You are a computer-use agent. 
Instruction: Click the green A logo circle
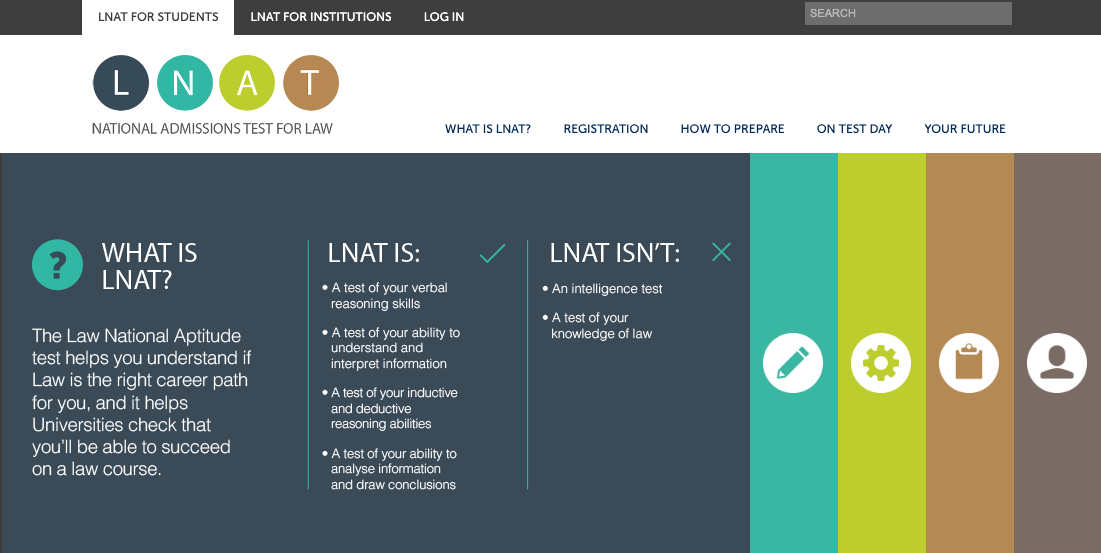(247, 83)
